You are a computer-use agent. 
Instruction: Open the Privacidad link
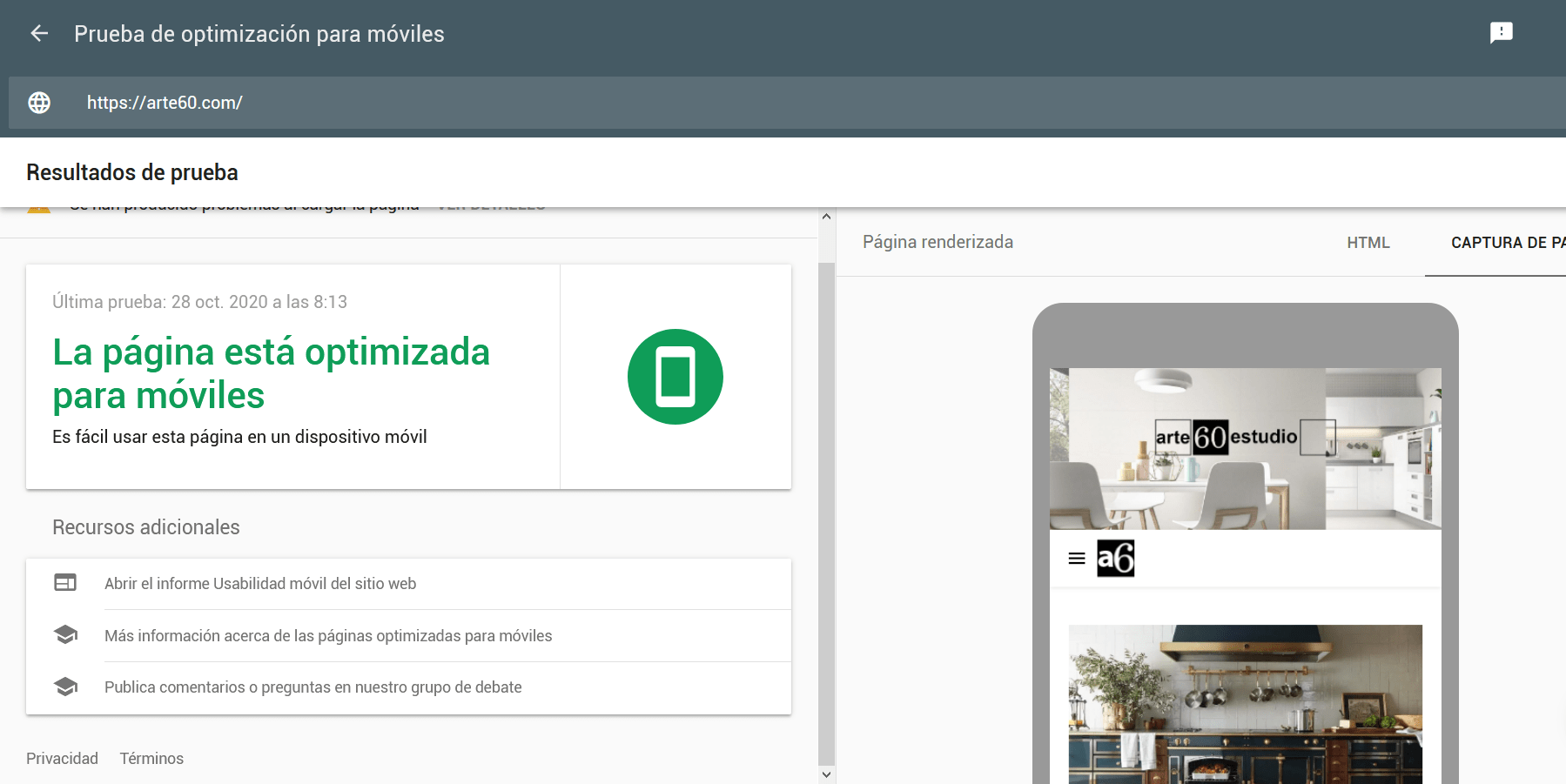[62, 759]
